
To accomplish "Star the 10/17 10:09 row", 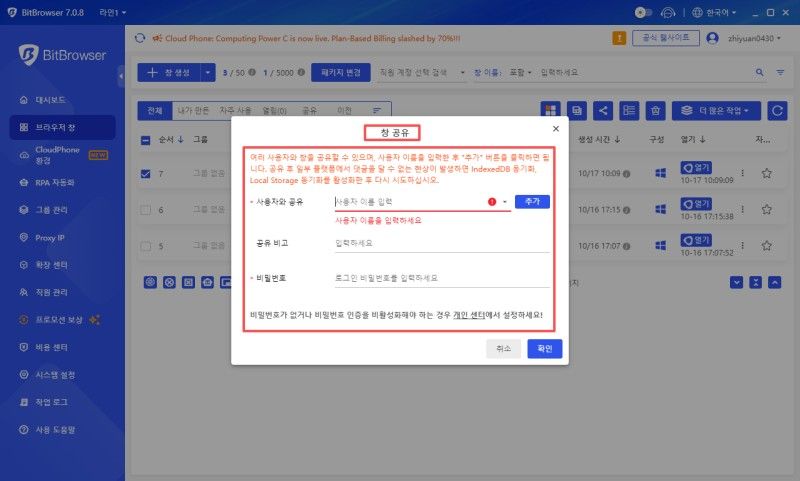I will coord(766,173).
